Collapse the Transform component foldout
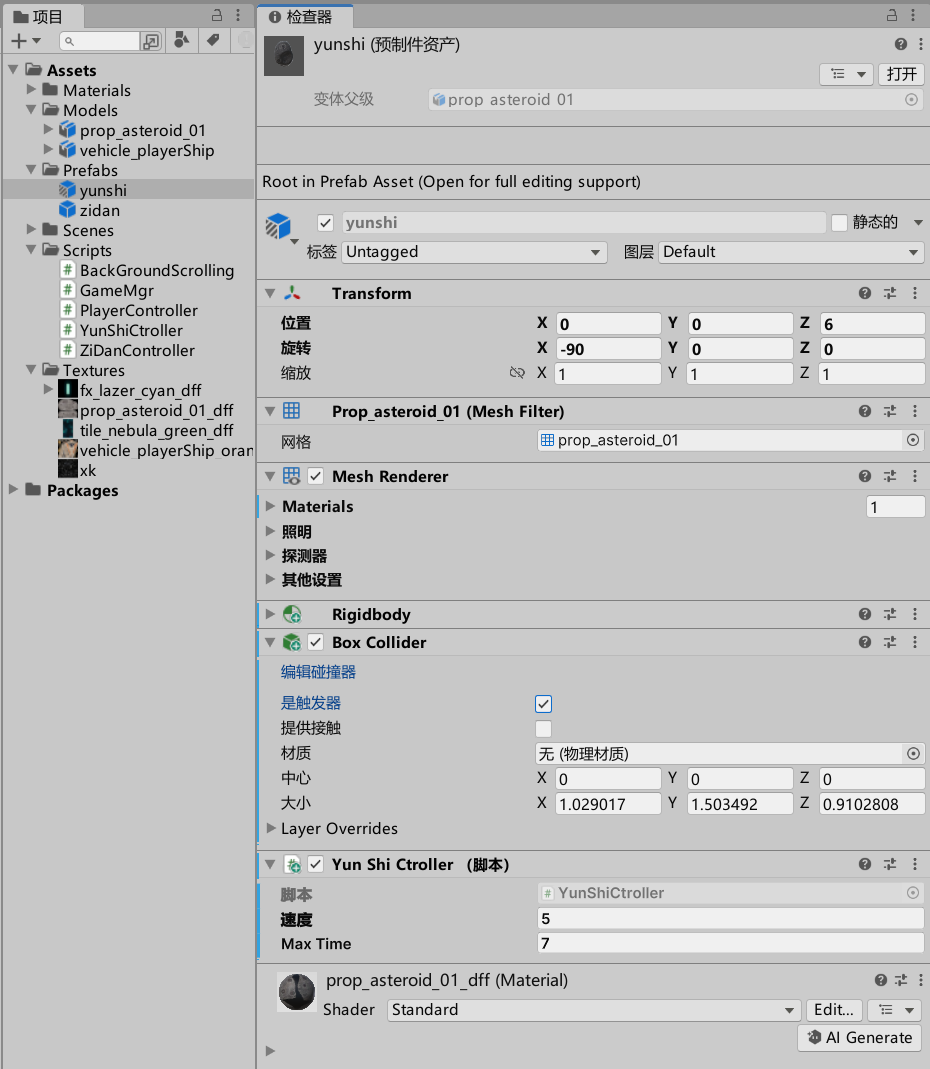 click(270, 293)
